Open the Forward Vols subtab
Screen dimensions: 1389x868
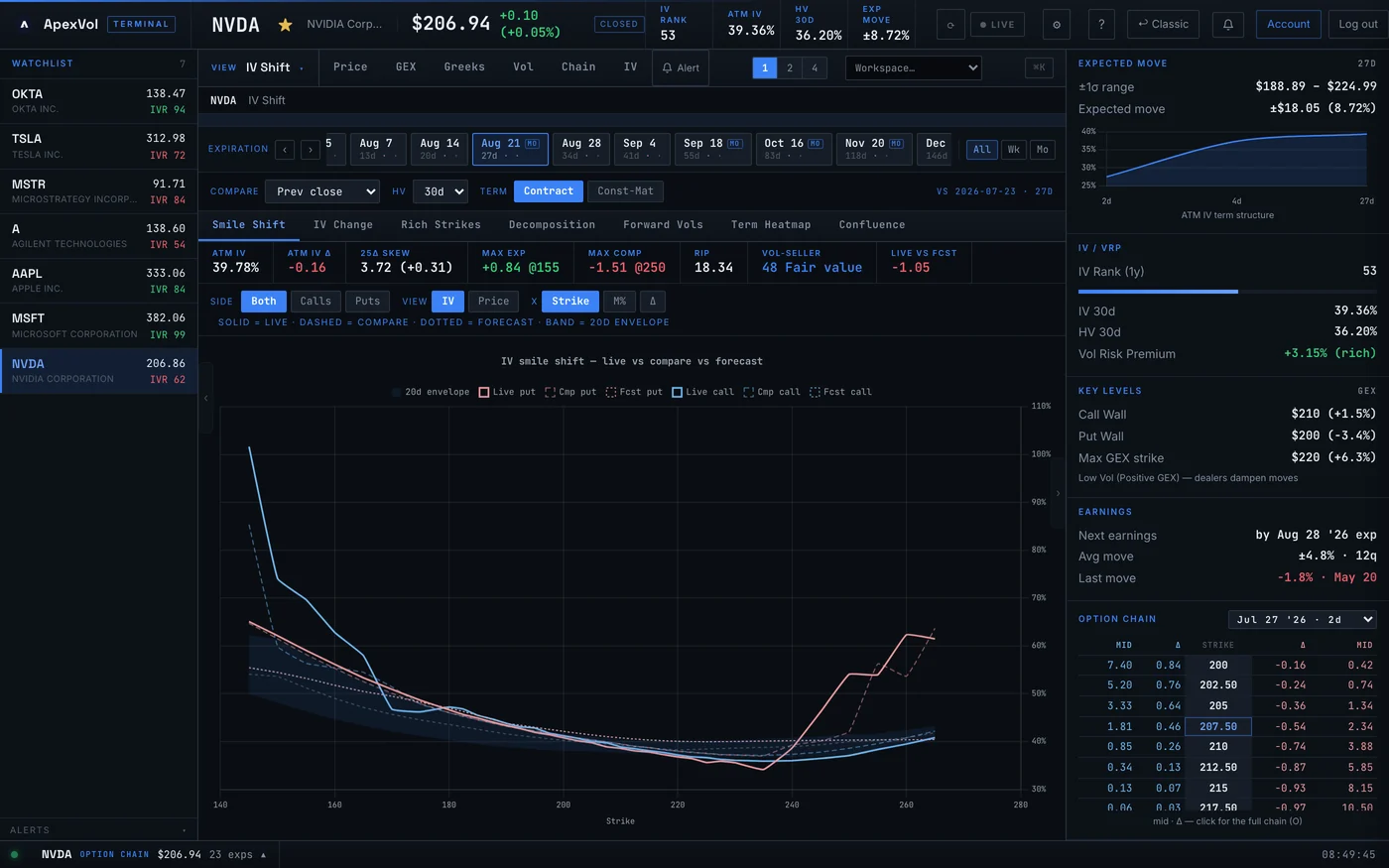point(663,225)
